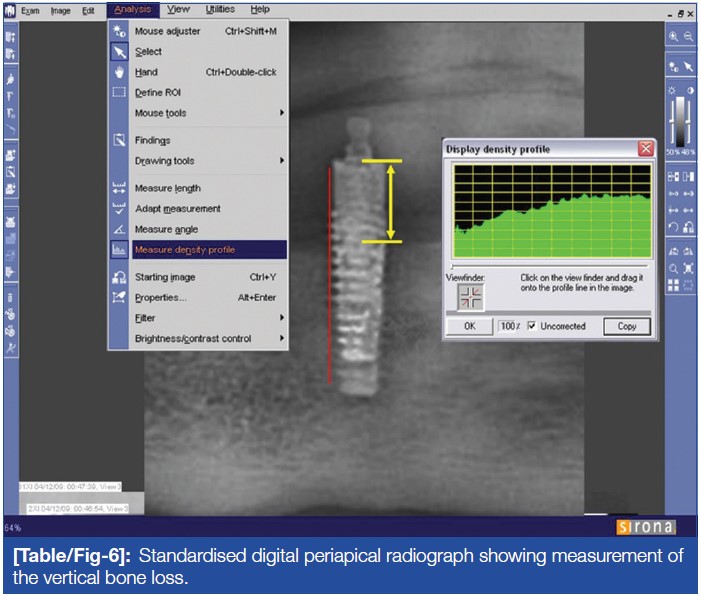Close the Display density profile dialog
Viewport: 701px width, 596px height.
(645, 149)
